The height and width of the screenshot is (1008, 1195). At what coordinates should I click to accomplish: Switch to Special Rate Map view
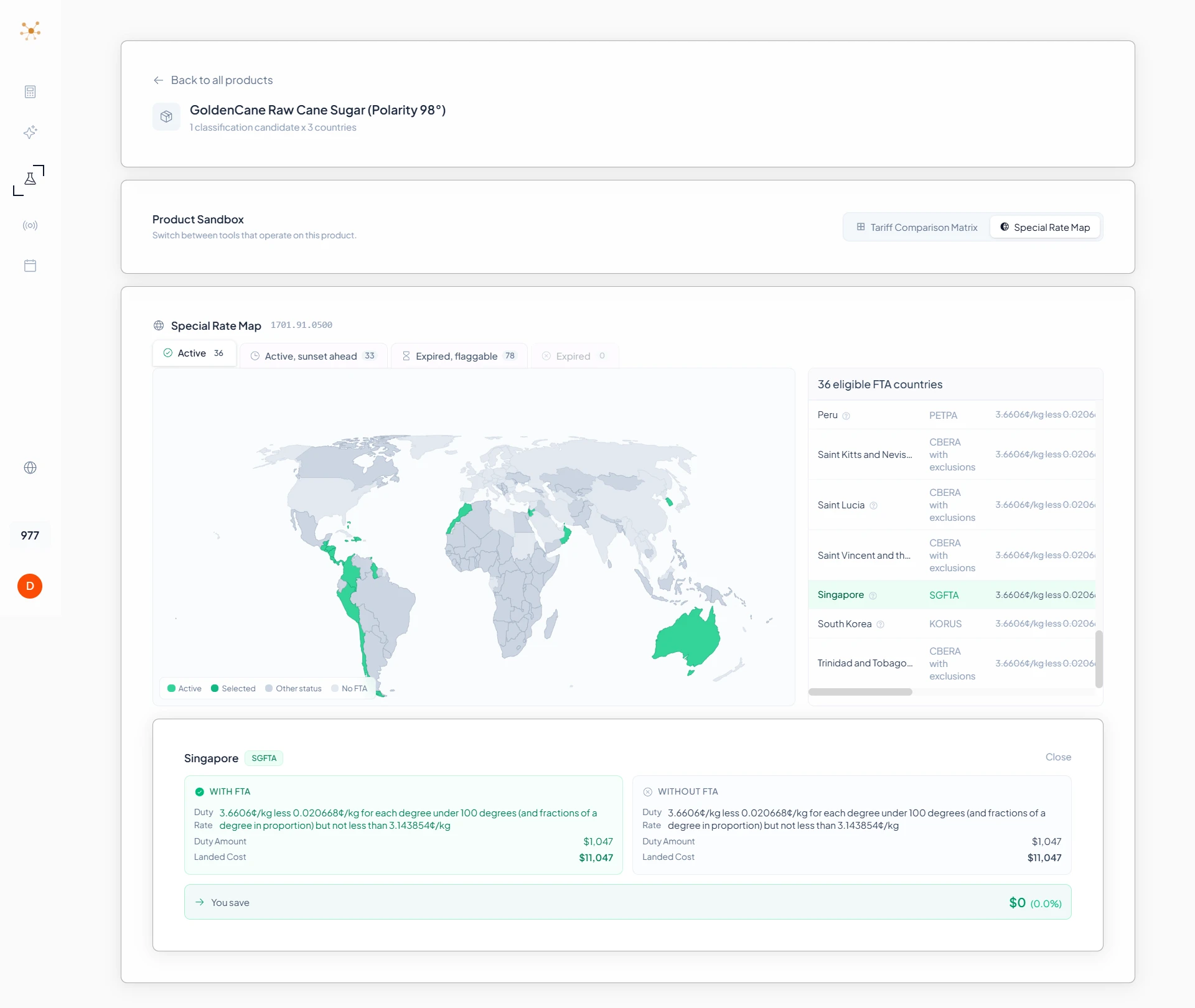click(1045, 227)
